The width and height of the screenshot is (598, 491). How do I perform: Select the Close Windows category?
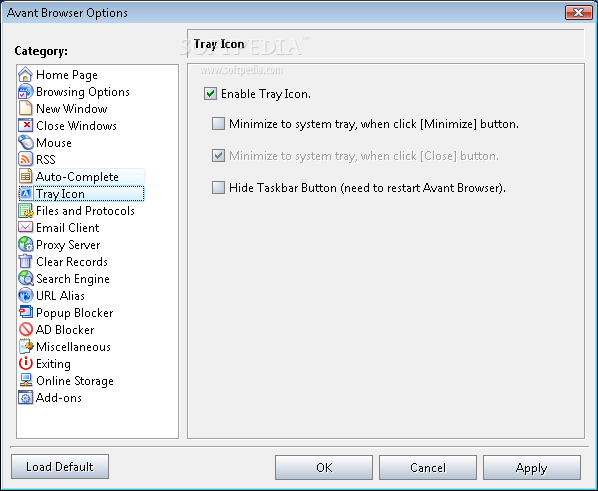76,126
